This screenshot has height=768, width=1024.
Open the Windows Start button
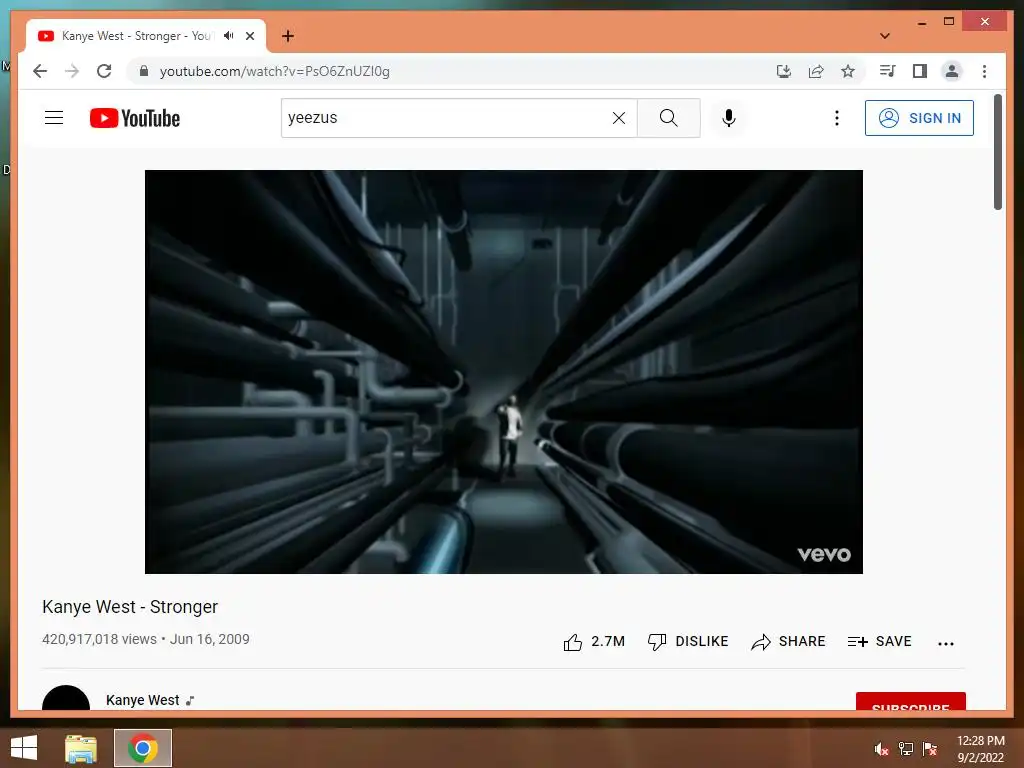point(24,748)
